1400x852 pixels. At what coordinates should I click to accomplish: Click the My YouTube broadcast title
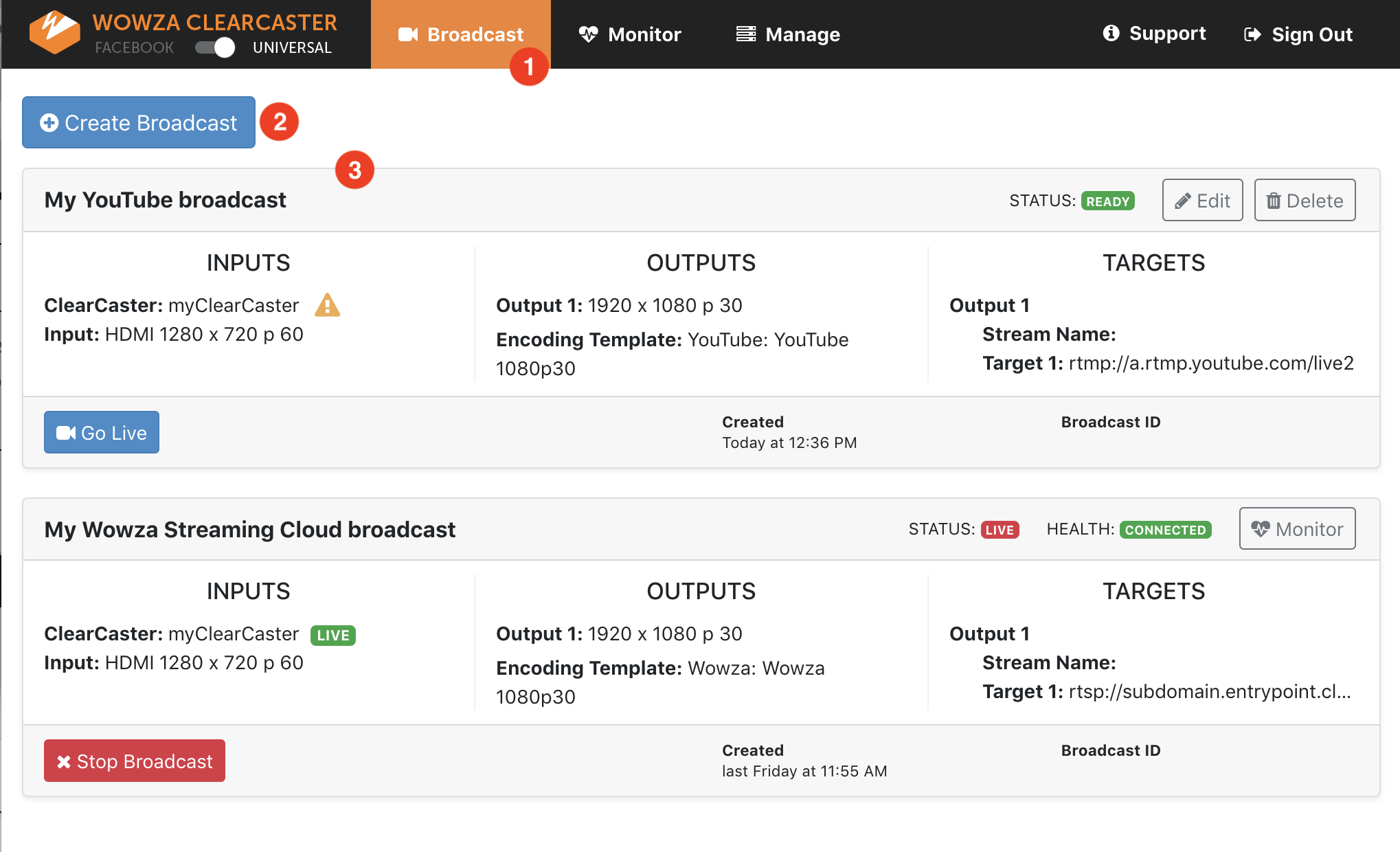point(165,200)
